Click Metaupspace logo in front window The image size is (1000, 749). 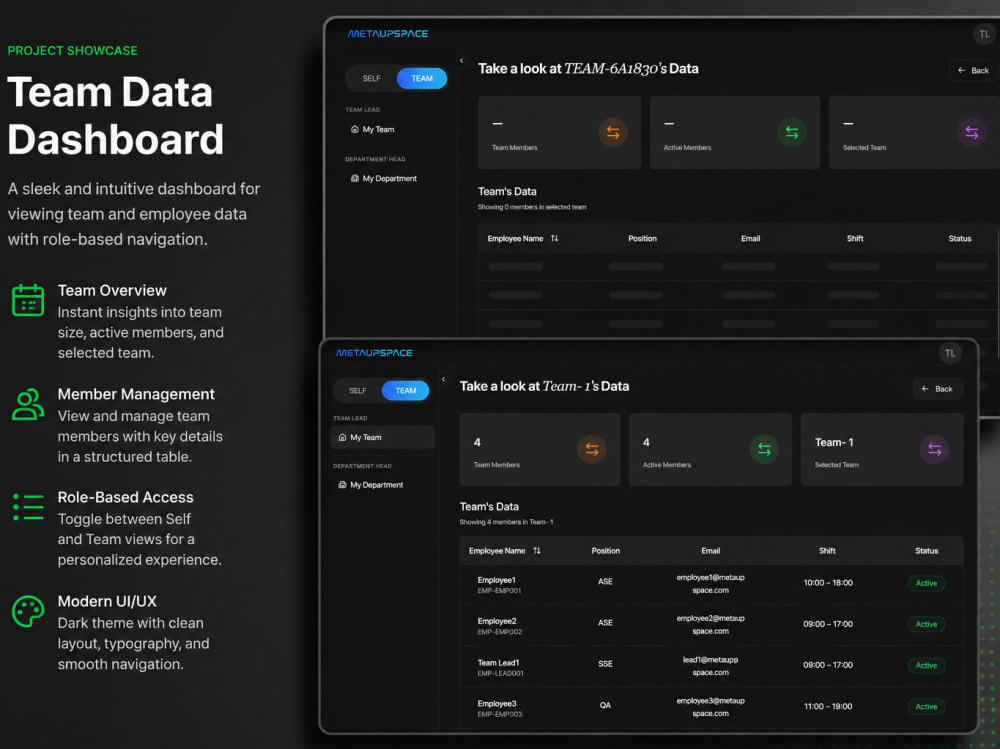coord(374,353)
